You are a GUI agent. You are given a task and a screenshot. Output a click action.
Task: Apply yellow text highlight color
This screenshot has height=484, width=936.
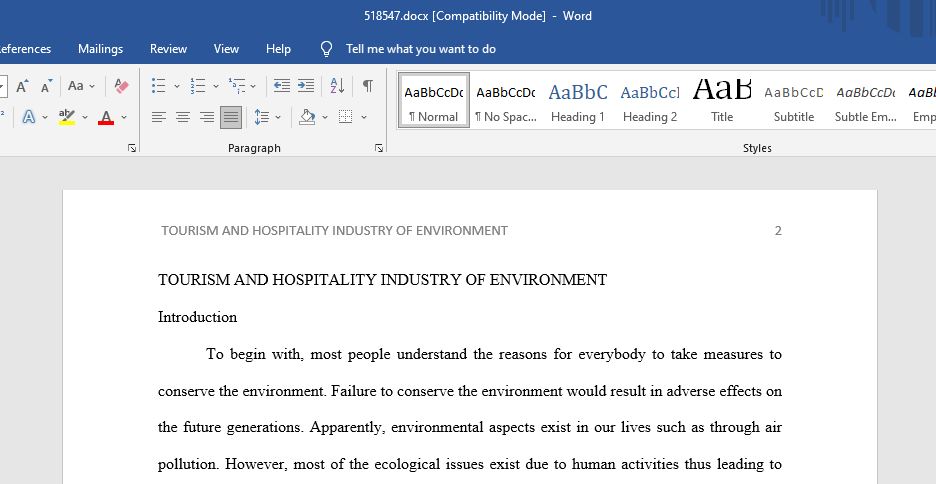(67, 117)
